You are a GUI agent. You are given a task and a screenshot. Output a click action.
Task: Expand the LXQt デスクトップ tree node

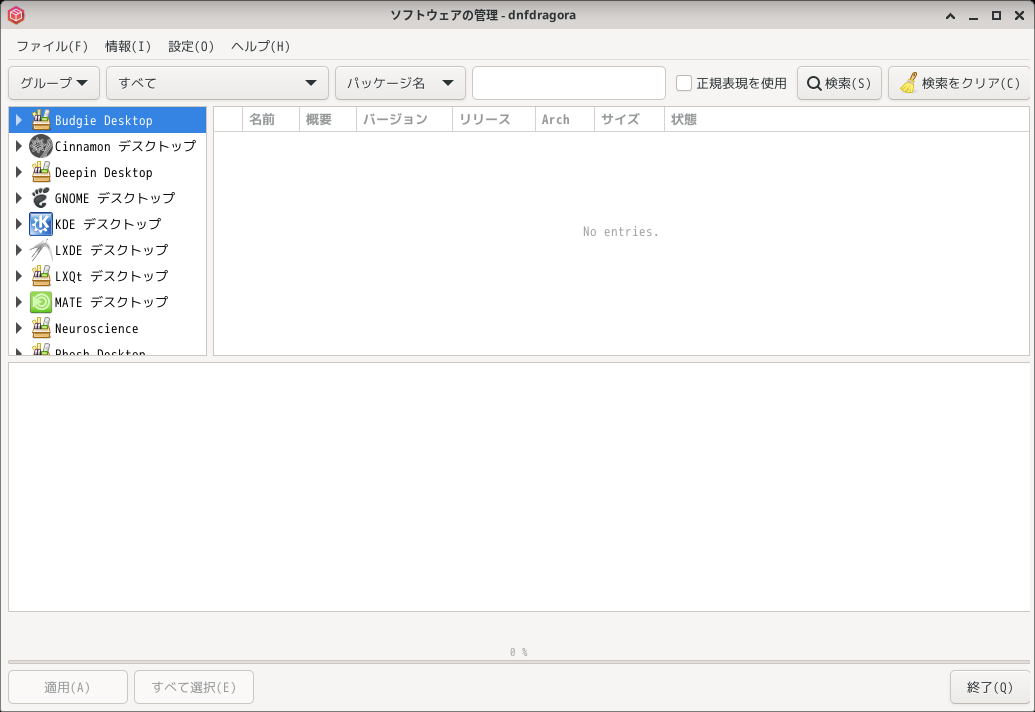(19, 276)
